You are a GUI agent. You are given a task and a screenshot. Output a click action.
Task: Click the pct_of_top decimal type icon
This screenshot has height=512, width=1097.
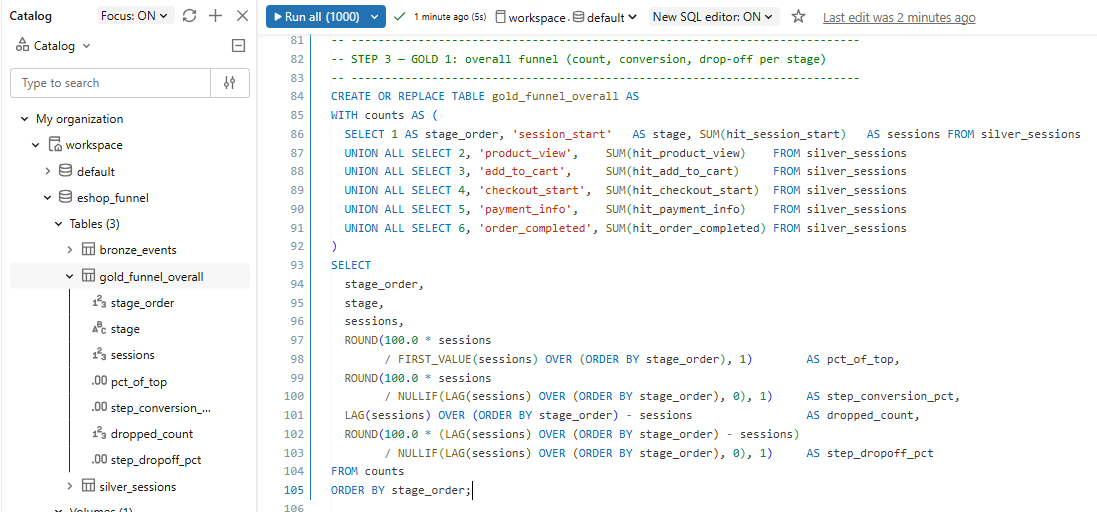pyautogui.click(x=99, y=382)
